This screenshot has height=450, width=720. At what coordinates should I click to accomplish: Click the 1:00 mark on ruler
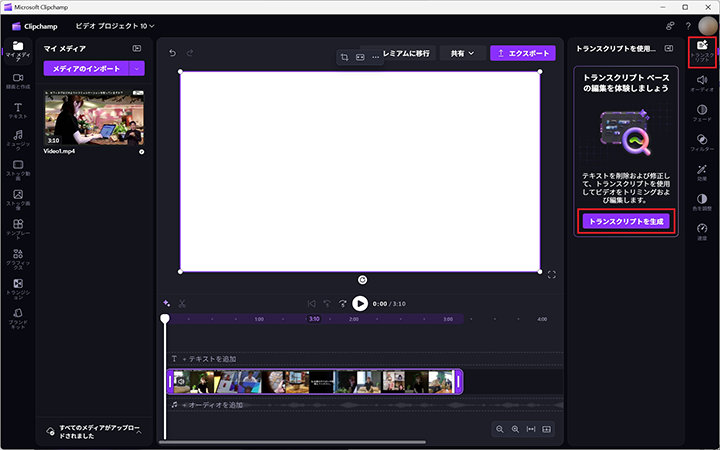pyautogui.click(x=259, y=319)
